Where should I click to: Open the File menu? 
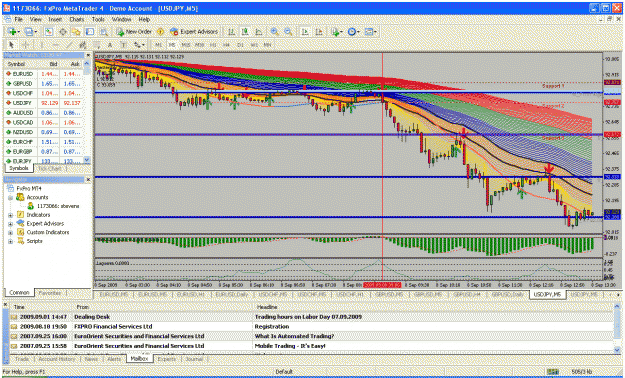point(18,19)
